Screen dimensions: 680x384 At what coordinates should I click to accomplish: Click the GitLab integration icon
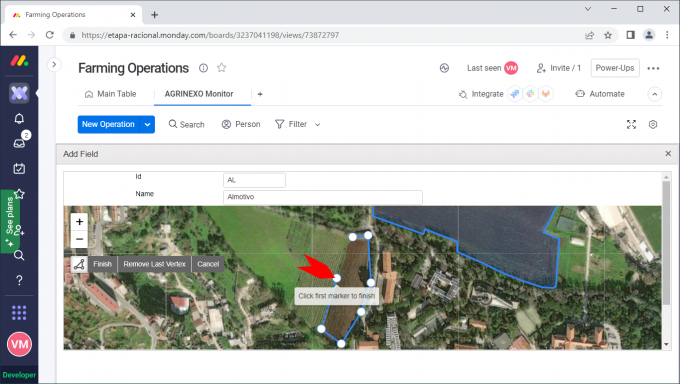click(546, 94)
